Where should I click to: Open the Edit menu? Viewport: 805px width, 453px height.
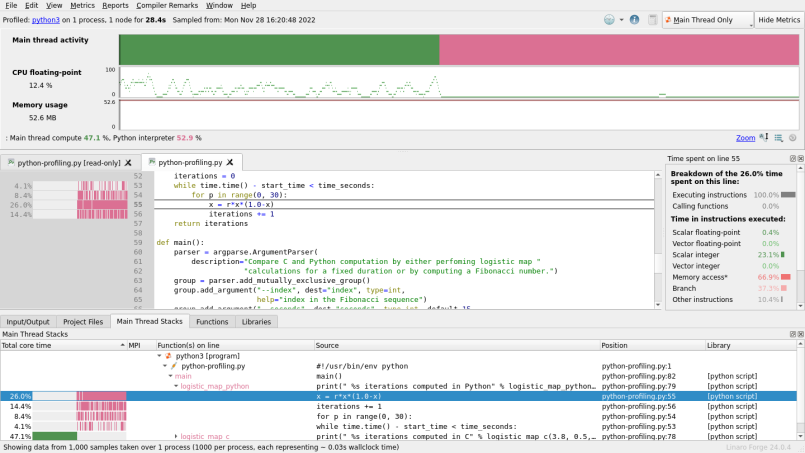pos(31,5)
